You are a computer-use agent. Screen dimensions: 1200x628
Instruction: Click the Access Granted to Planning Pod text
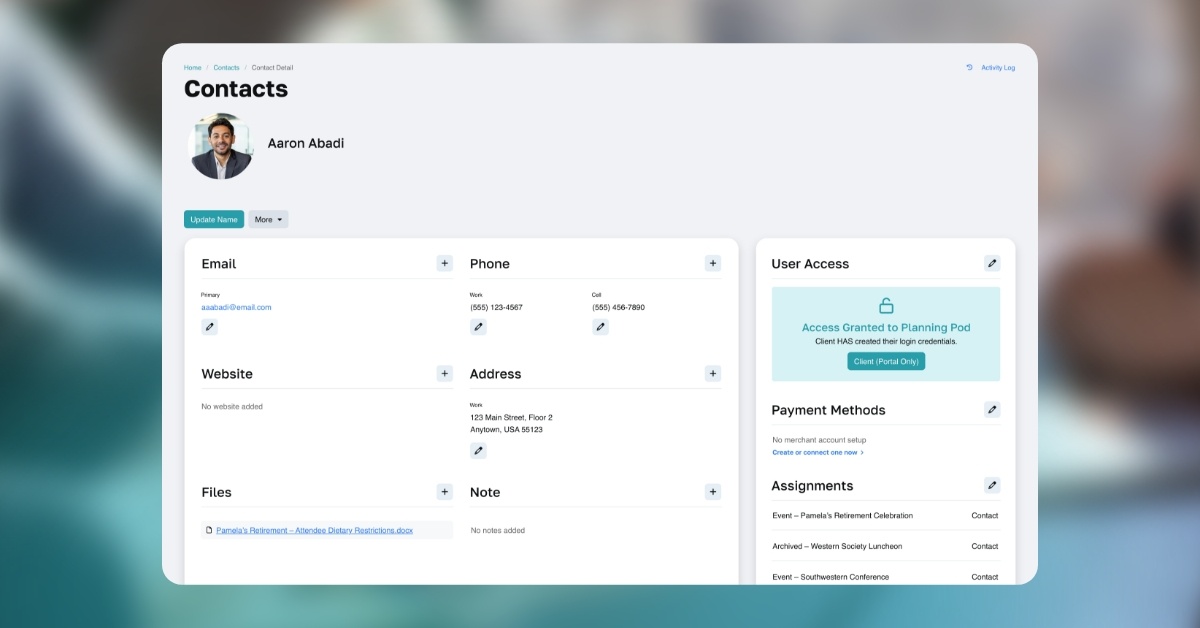pyautogui.click(x=886, y=327)
